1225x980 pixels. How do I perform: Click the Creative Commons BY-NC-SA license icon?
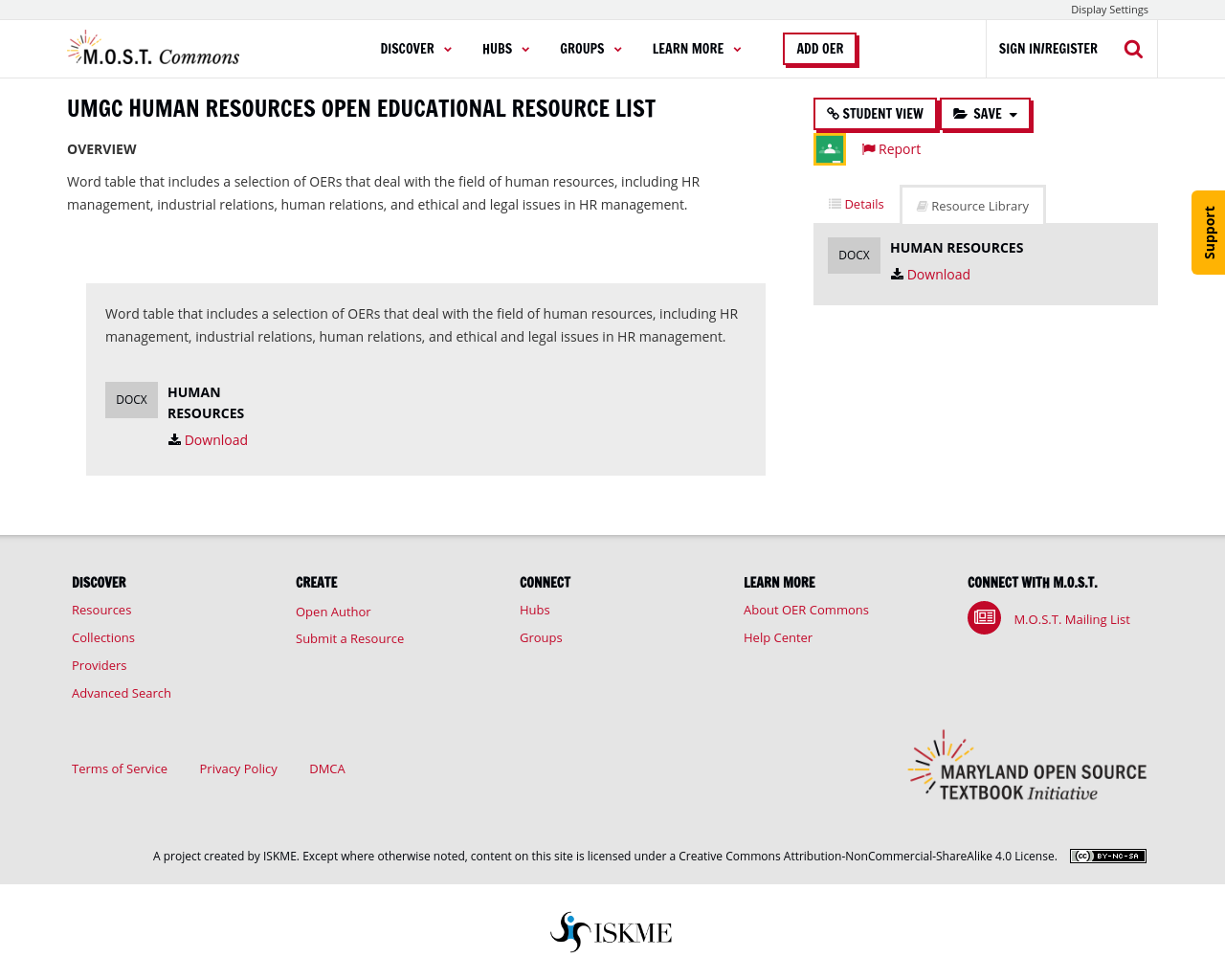click(x=1107, y=854)
